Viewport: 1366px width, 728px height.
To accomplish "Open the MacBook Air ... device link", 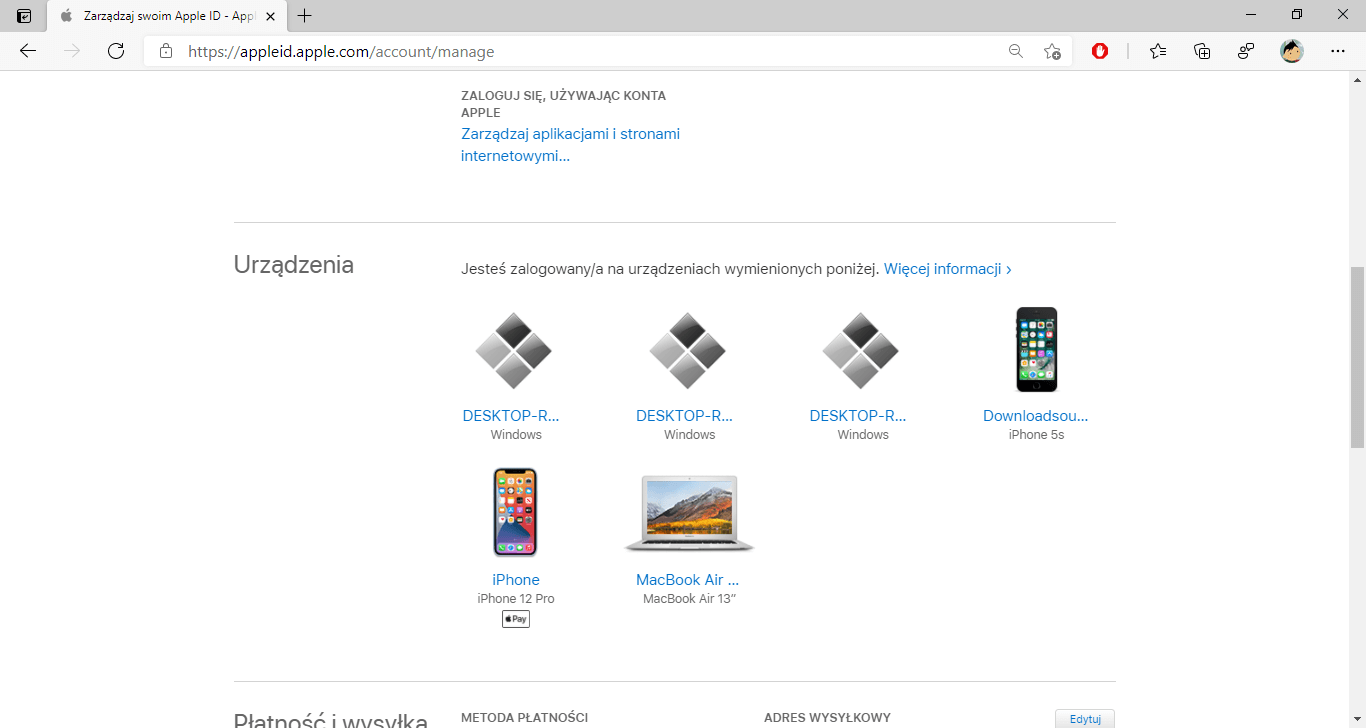I will (x=688, y=580).
